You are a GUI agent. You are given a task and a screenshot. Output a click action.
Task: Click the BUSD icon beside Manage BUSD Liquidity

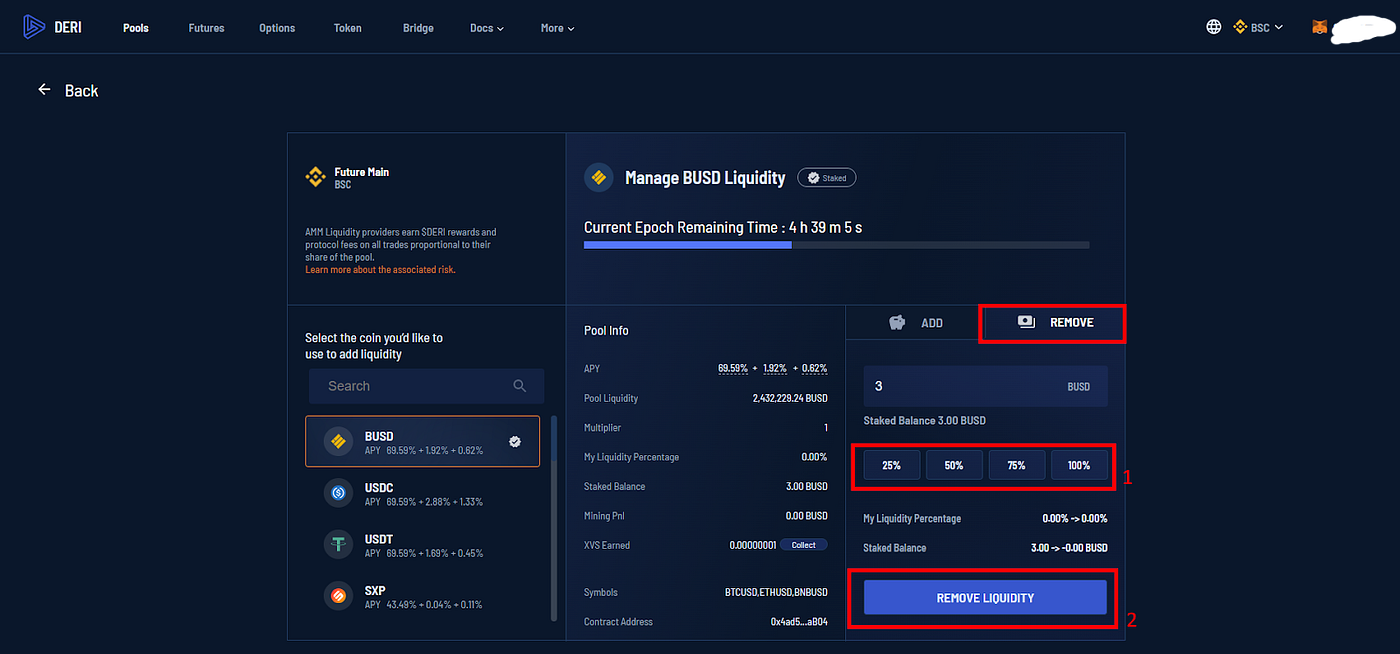point(599,178)
